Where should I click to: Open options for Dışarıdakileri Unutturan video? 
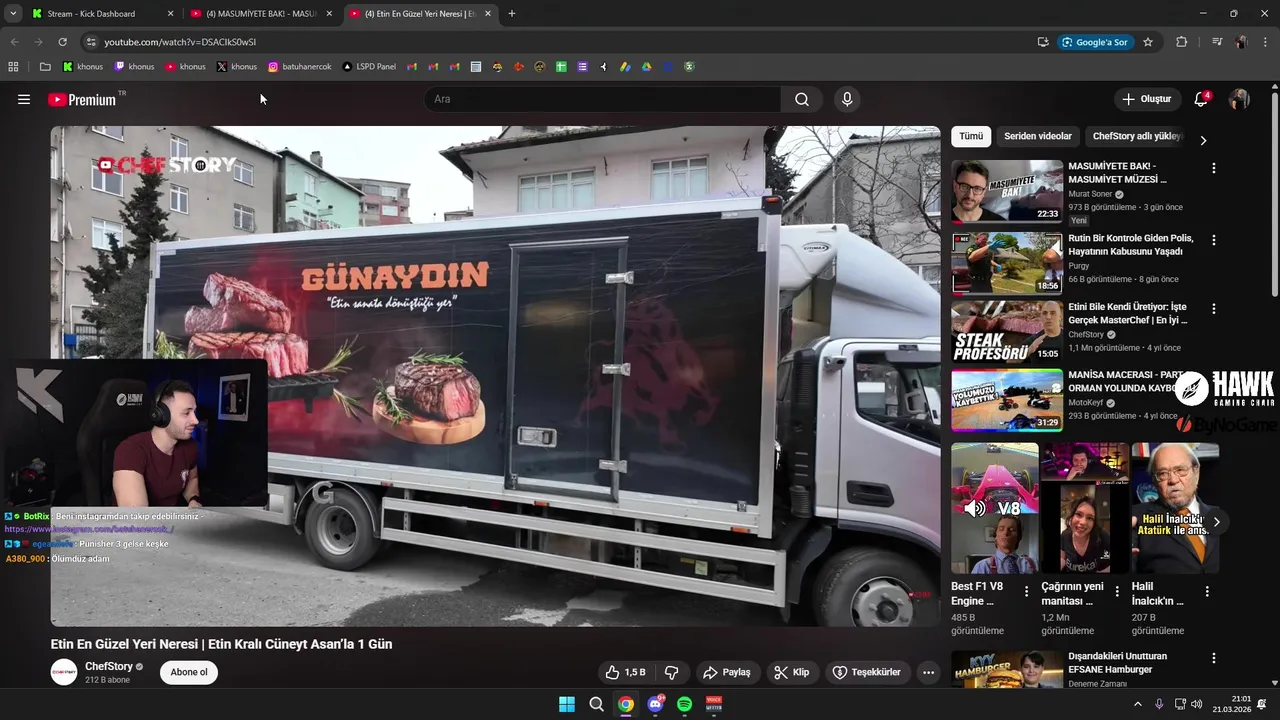[1214, 659]
